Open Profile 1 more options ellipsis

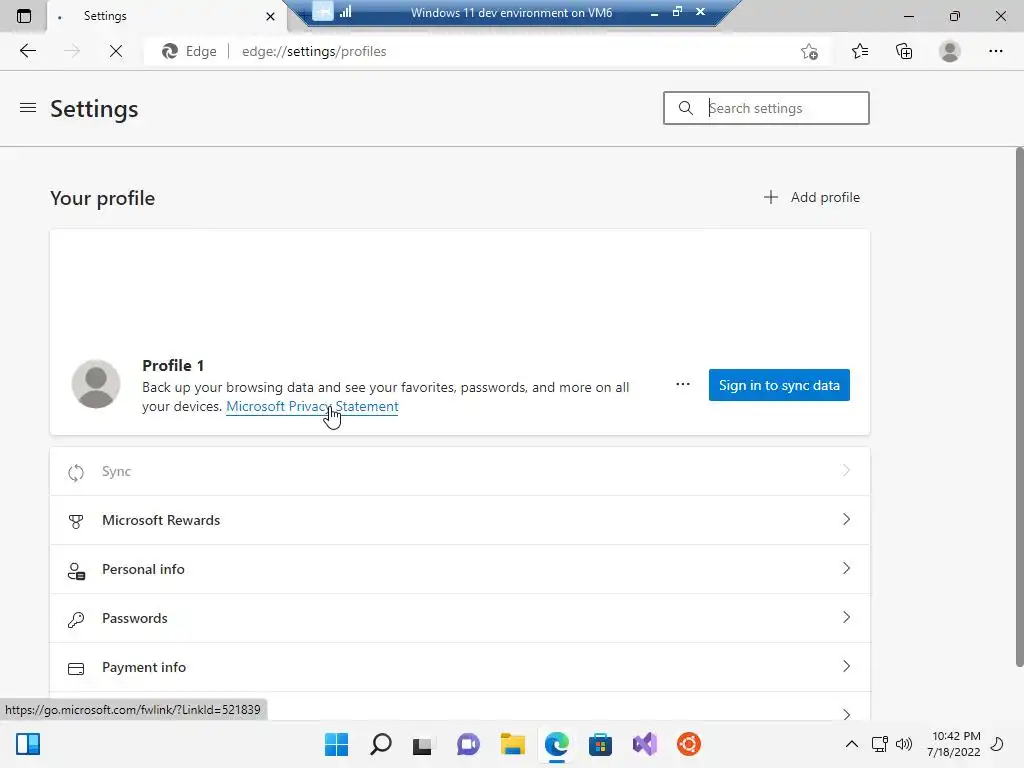coord(682,384)
